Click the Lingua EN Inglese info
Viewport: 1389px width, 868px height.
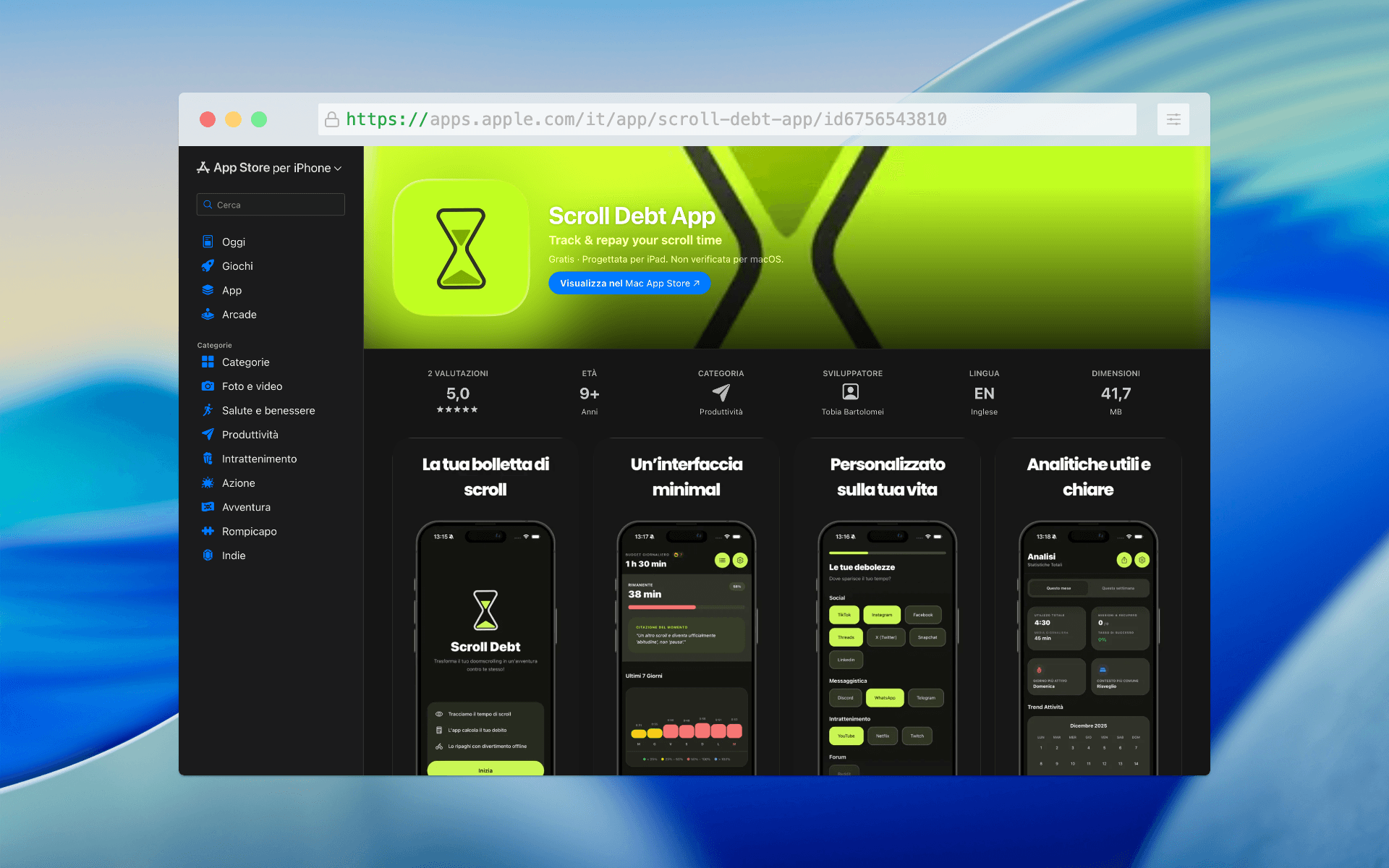[984, 393]
